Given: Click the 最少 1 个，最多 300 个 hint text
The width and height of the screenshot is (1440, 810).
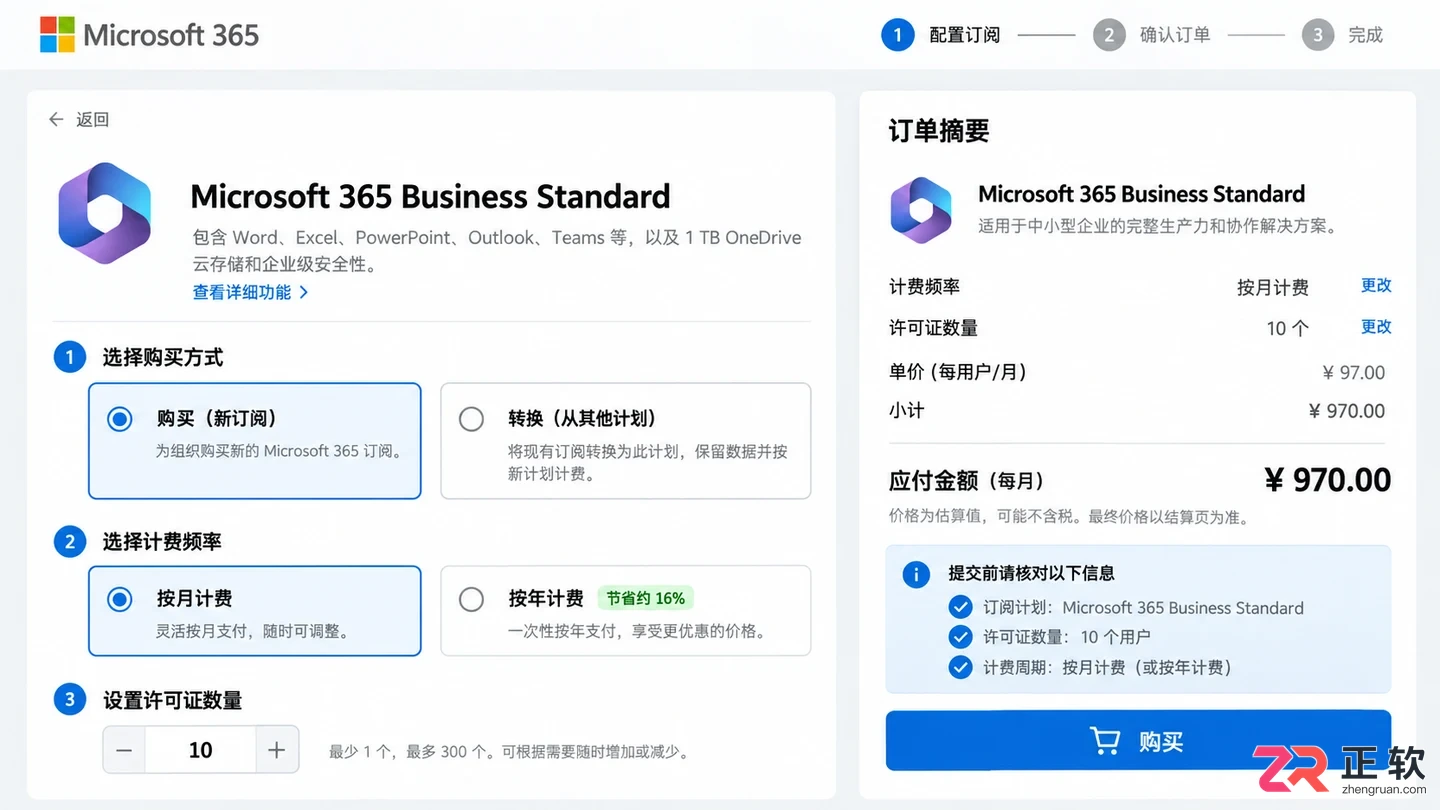Looking at the screenshot, I should click(508, 751).
